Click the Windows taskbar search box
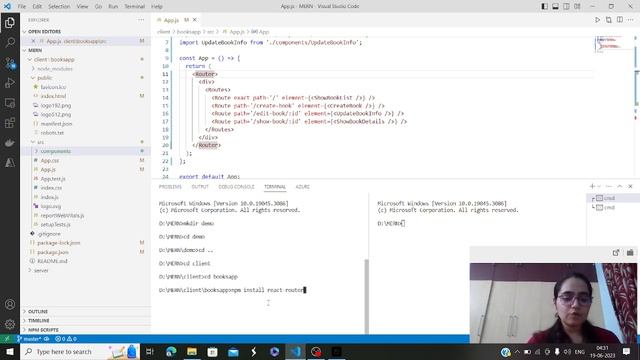This screenshot has height=360, width=640. pos(80,351)
